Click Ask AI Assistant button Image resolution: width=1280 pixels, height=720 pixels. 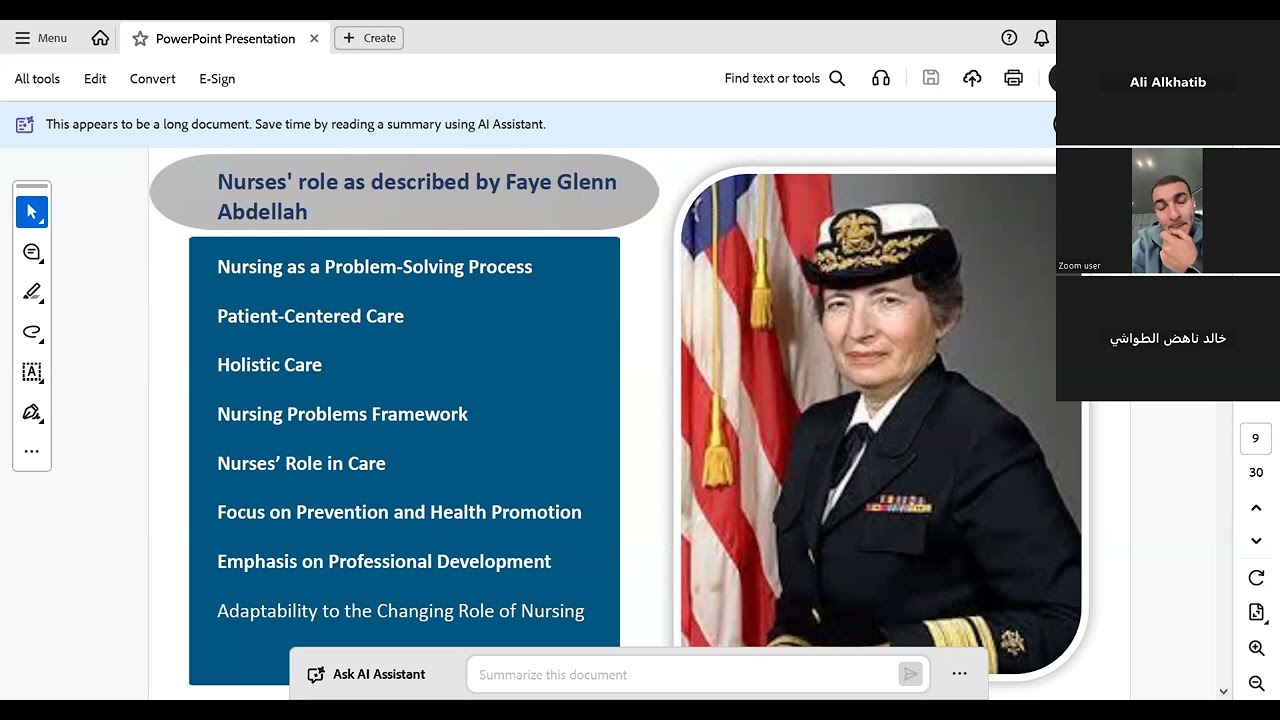point(366,674)
